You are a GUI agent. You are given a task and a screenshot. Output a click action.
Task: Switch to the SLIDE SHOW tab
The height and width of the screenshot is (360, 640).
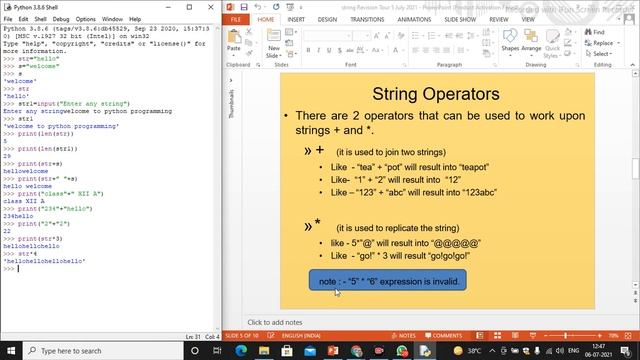(x=460, y=20)
